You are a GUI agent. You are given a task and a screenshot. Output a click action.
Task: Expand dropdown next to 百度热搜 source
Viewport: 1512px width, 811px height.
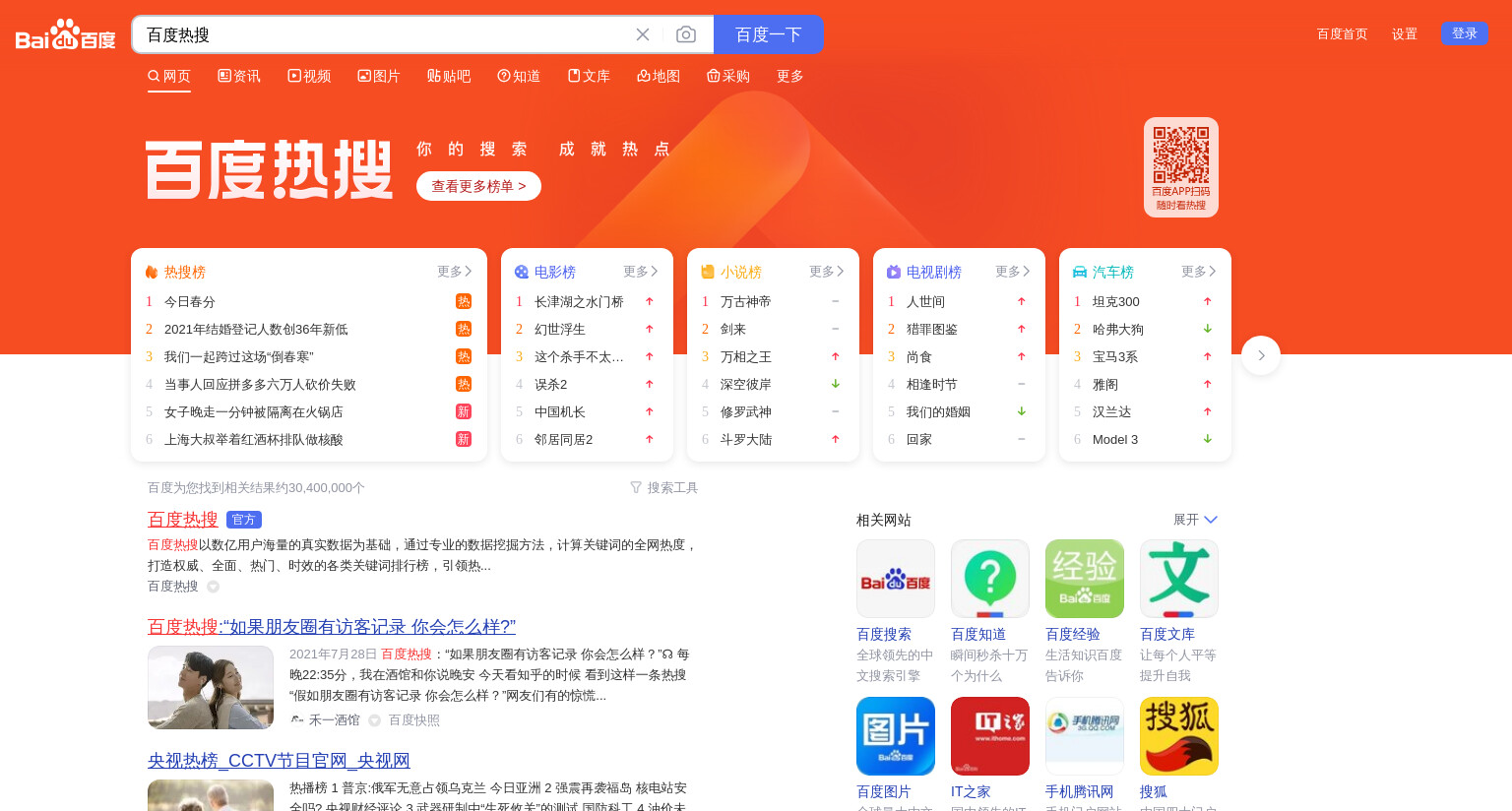(x=213, y=587)
